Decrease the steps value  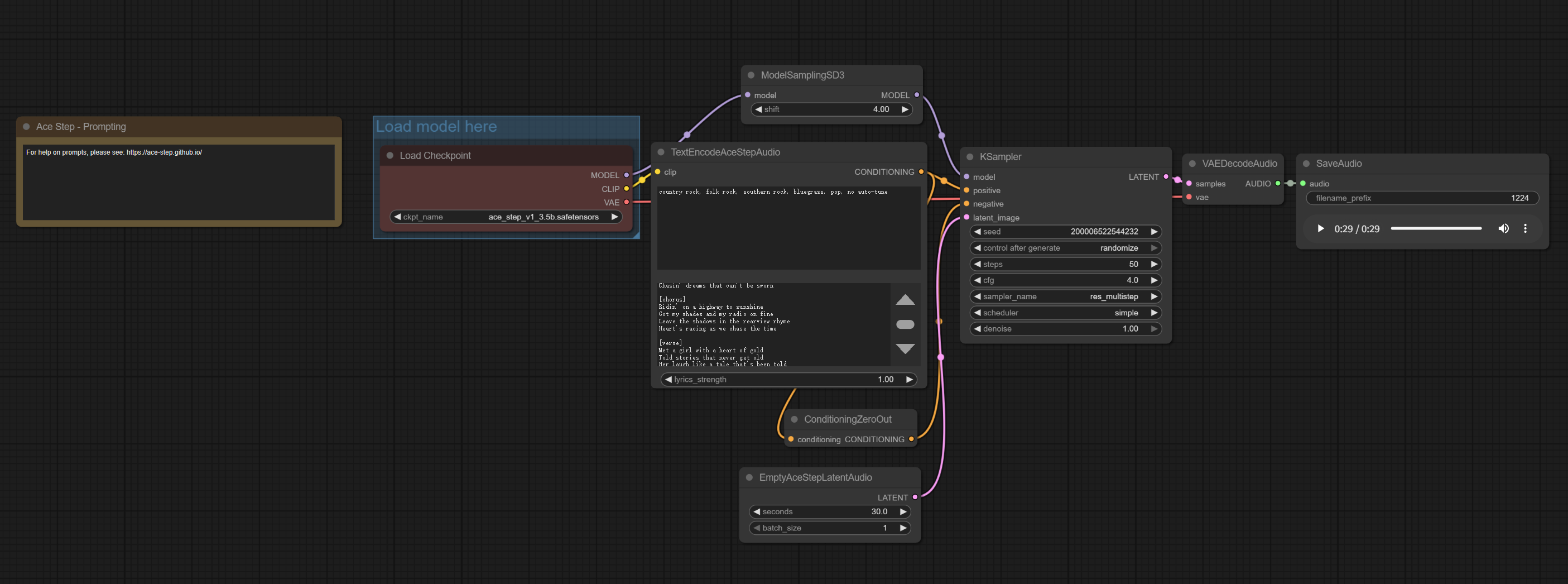pyautogui.click(x=978, y=264)
